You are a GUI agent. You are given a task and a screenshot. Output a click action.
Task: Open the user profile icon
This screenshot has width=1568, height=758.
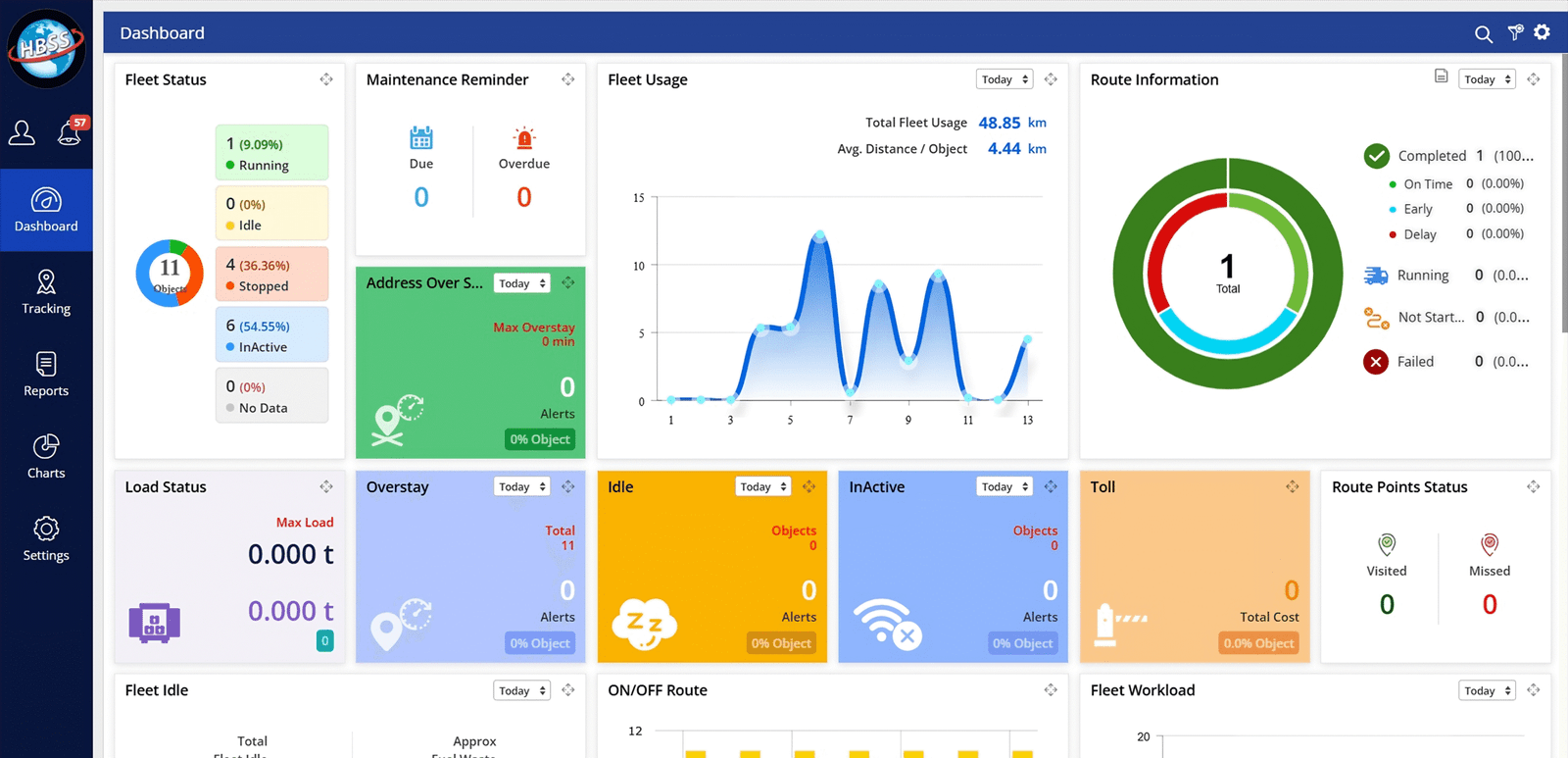click(22, 132)
